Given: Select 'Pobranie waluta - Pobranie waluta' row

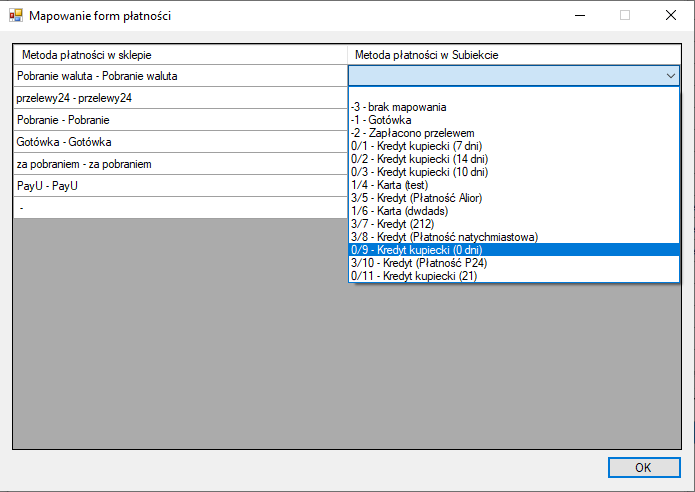Looking at the screenshot, I should coord(180,76).
